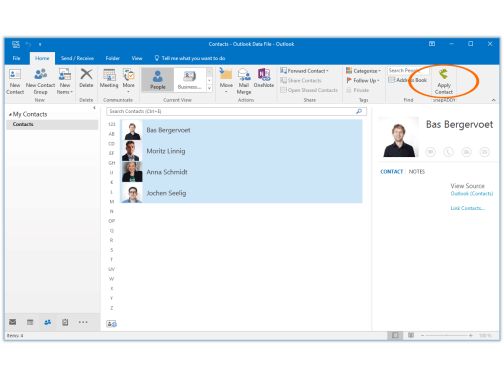
Task: Click the contact card icon below index
Action: [x=111, y=324]
